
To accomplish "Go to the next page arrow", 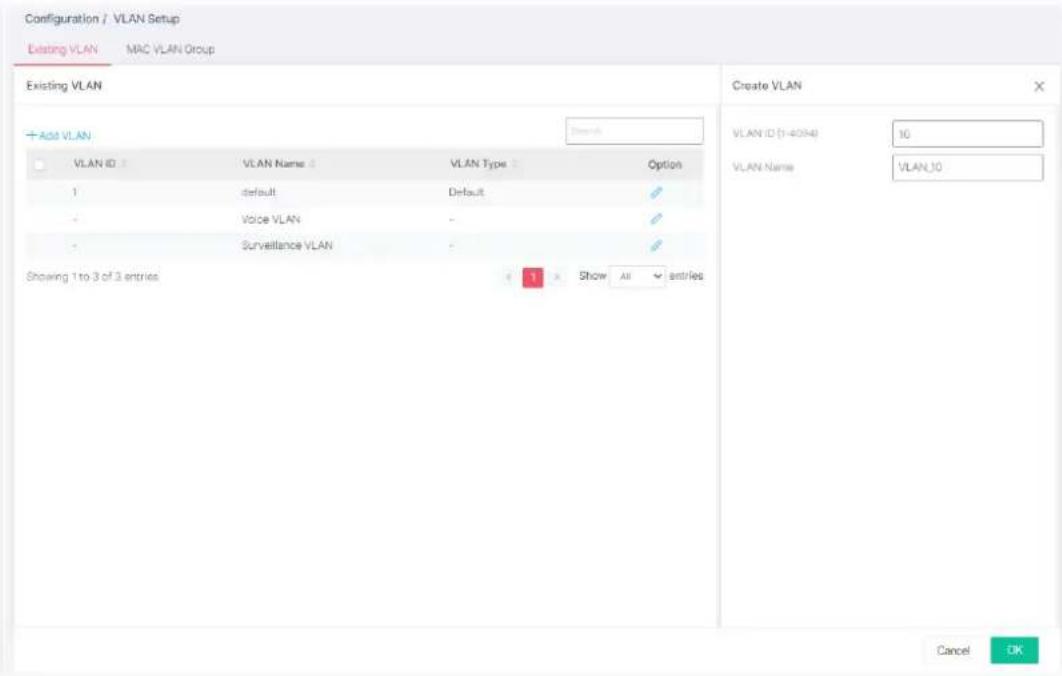I will (557, 276).
